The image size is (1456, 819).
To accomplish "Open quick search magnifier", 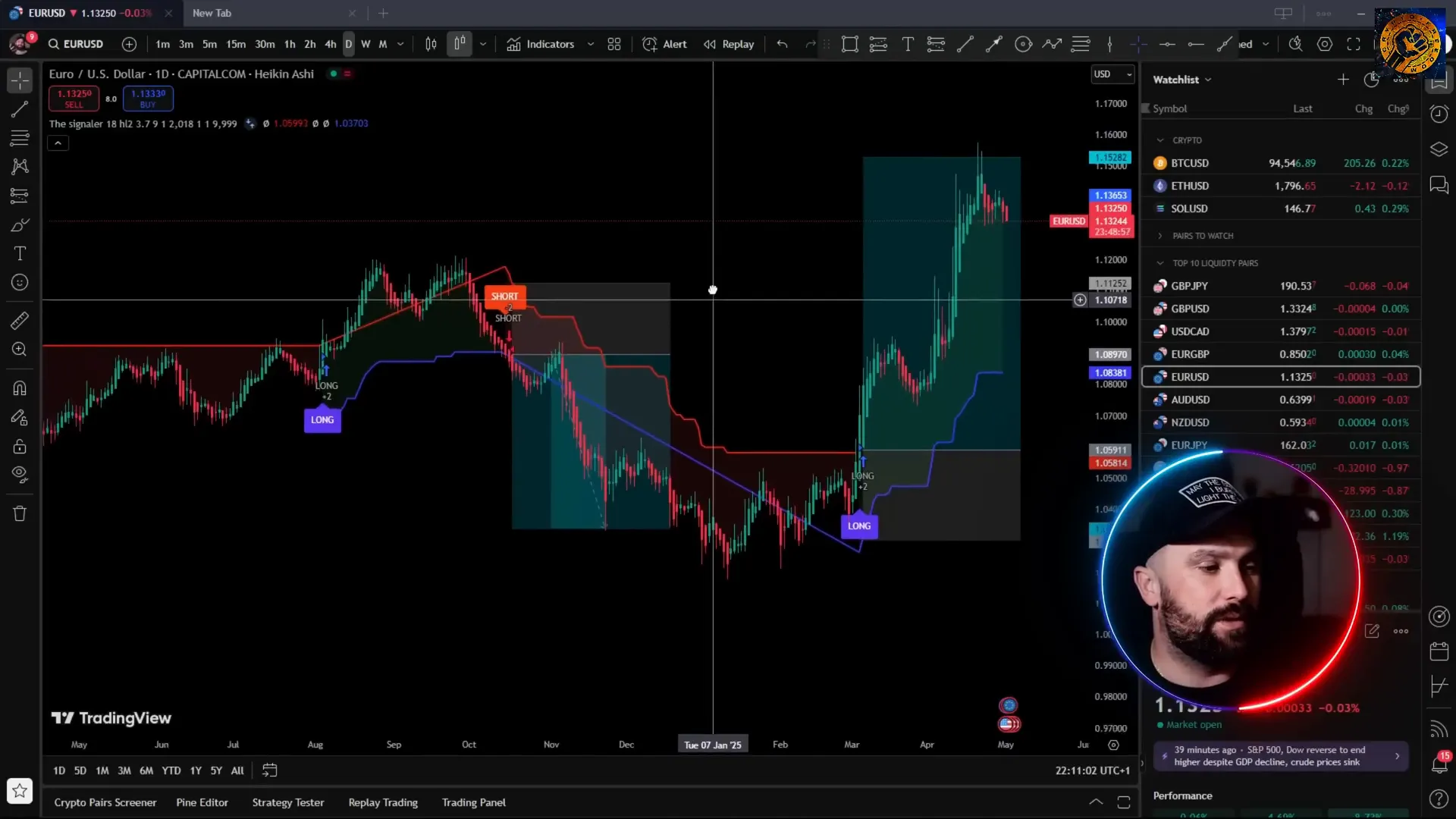I will (1295, 44).
